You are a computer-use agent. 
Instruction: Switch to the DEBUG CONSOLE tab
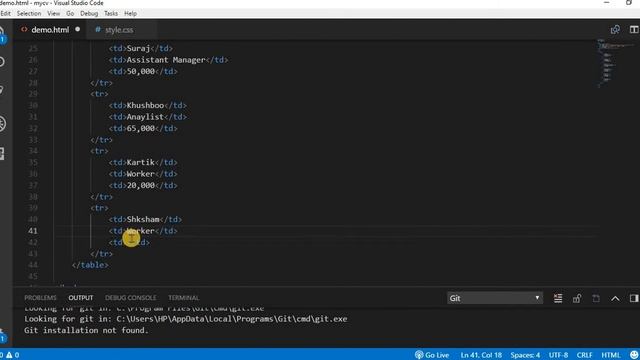[131, 298]
